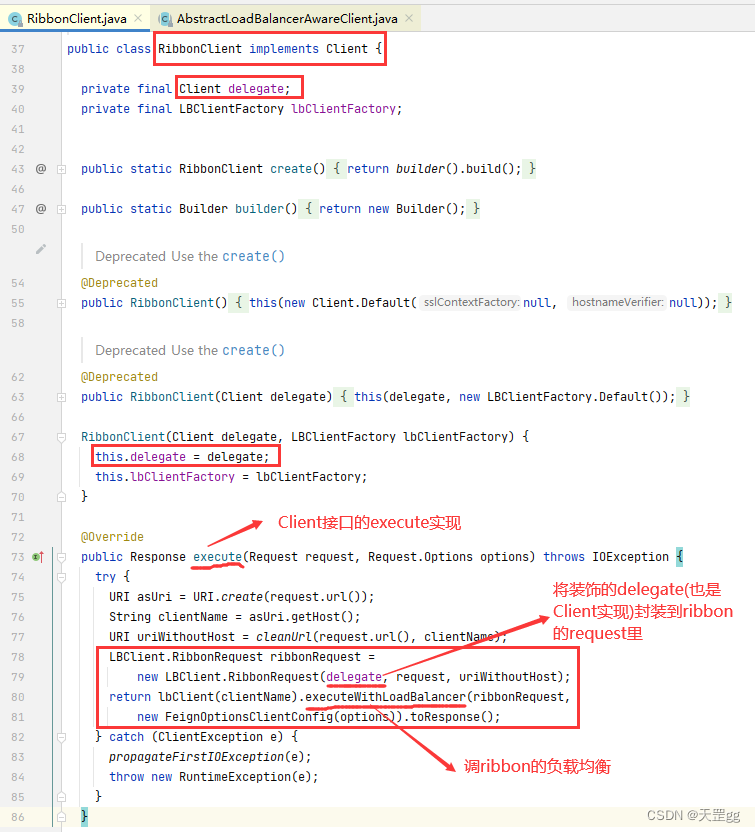Viewport: 755px width, 832px height.
Task: Click 'Client delegate;' declaration on line 39
Action: click(x=235, y=89)
